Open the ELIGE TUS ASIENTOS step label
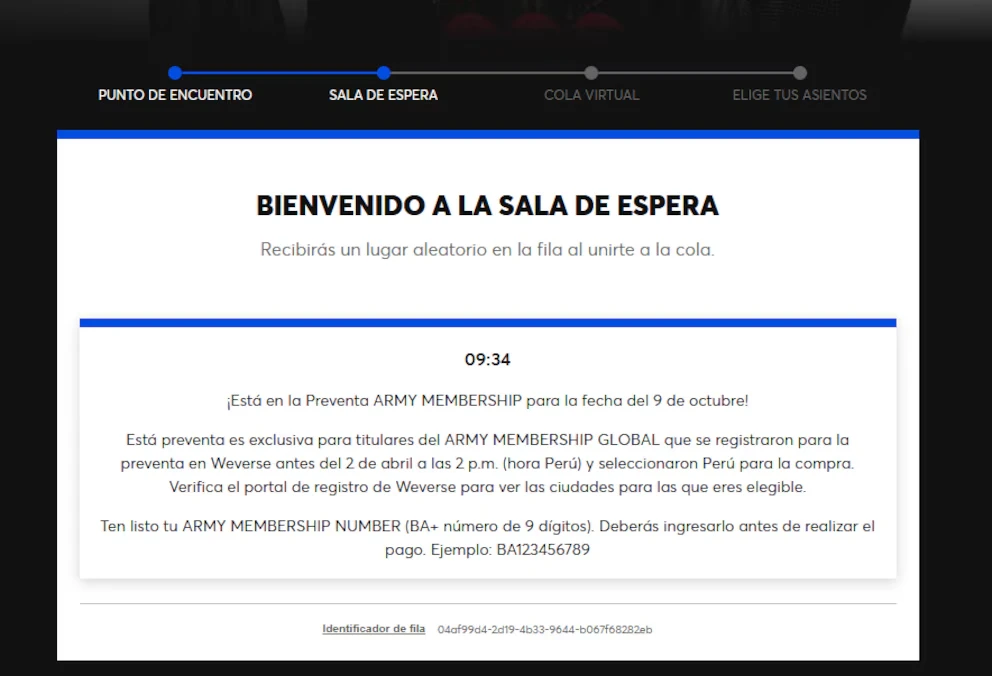 799,95
